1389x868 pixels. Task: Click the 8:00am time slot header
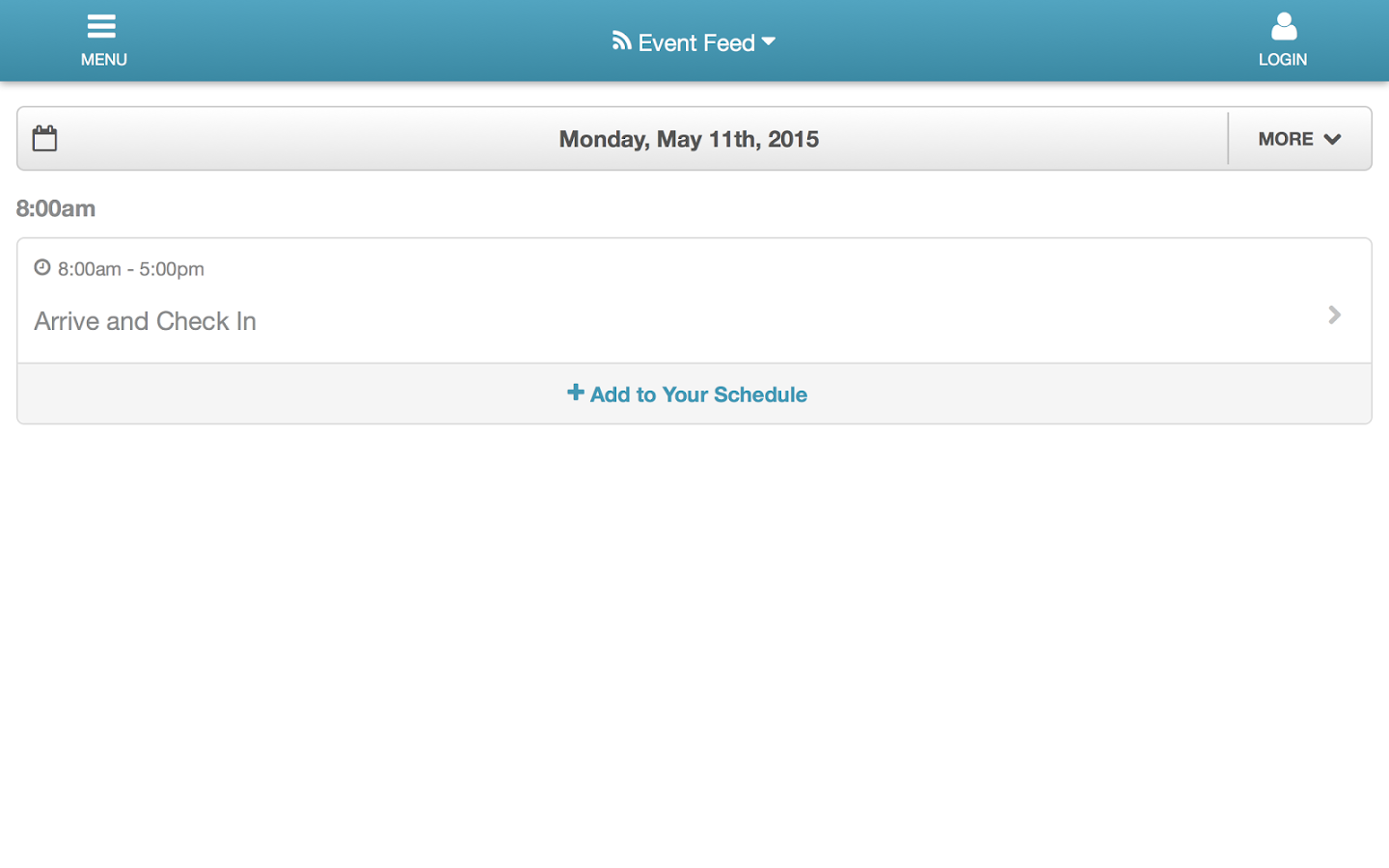coord(56,208)
